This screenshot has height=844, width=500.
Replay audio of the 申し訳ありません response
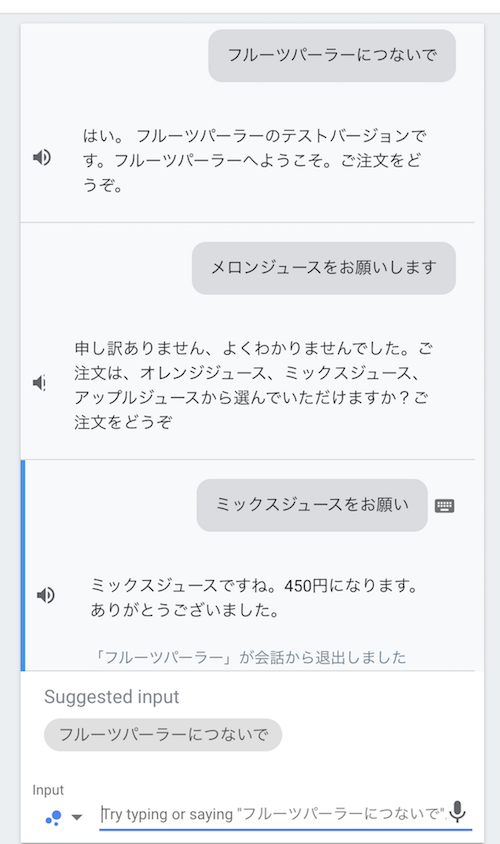tap(39, 383)
